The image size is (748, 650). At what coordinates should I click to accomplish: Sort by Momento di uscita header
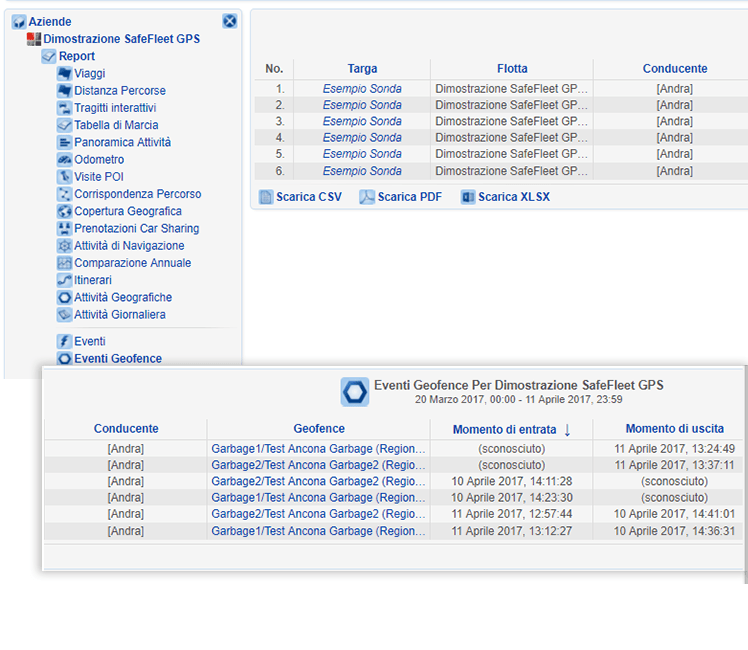(675, 429)
